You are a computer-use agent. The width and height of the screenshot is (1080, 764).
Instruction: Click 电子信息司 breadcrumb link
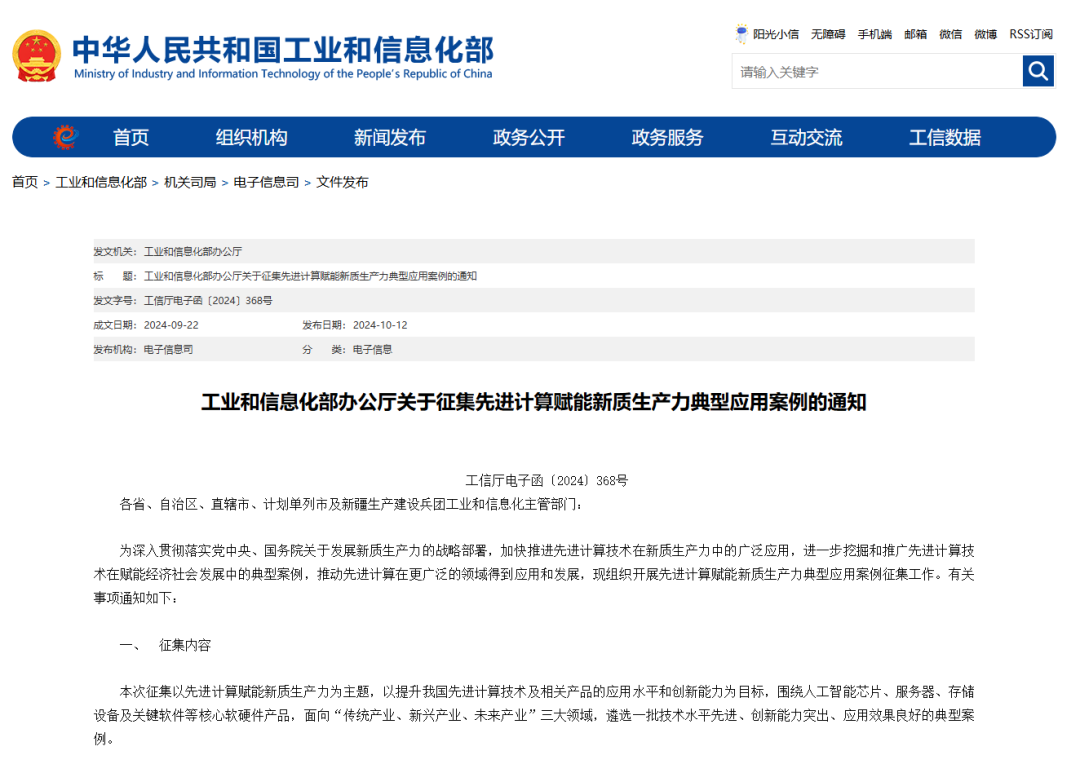[267, 182]
